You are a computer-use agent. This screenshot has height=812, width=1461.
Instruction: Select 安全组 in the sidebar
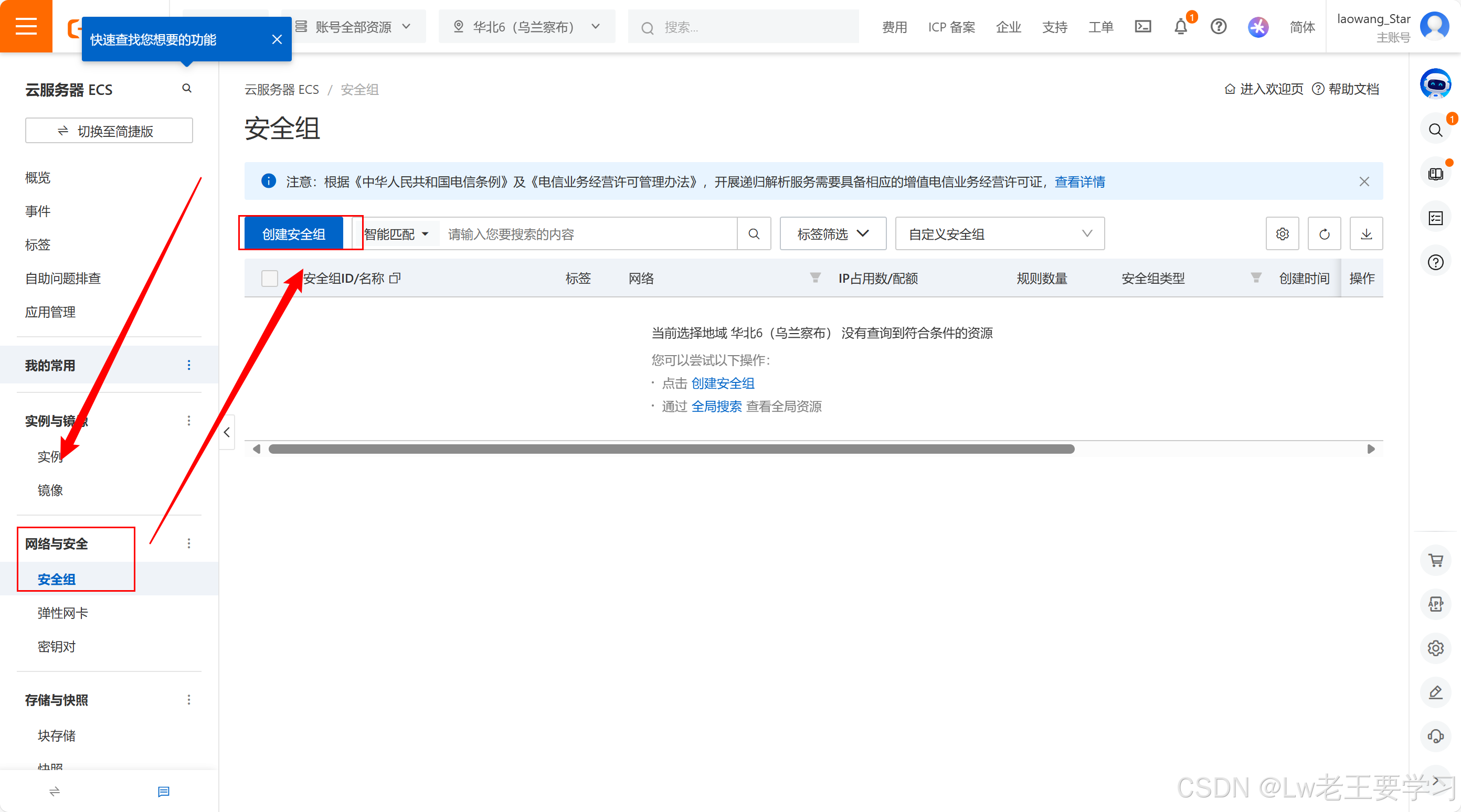[56, 579]
